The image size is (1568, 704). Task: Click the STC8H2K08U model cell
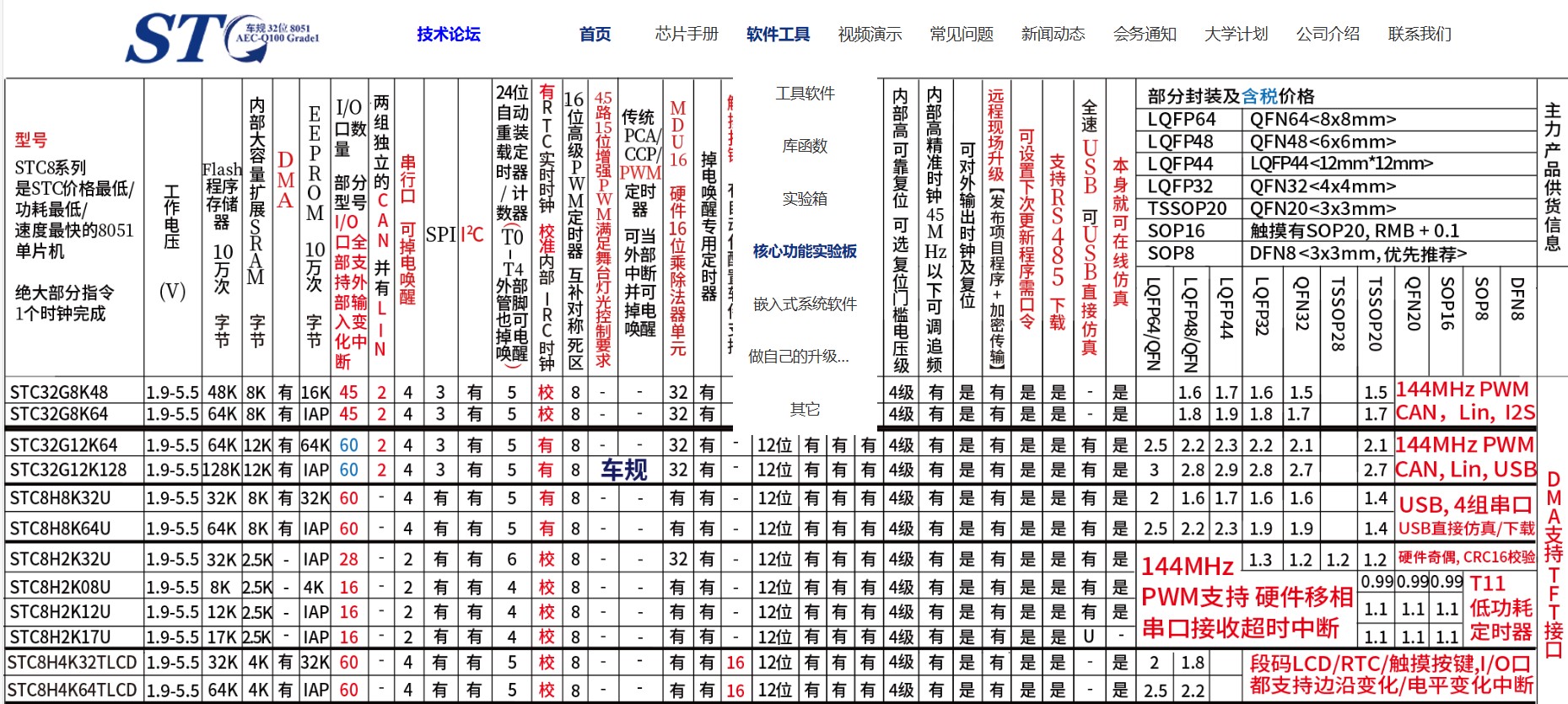(x=60, y=587)
